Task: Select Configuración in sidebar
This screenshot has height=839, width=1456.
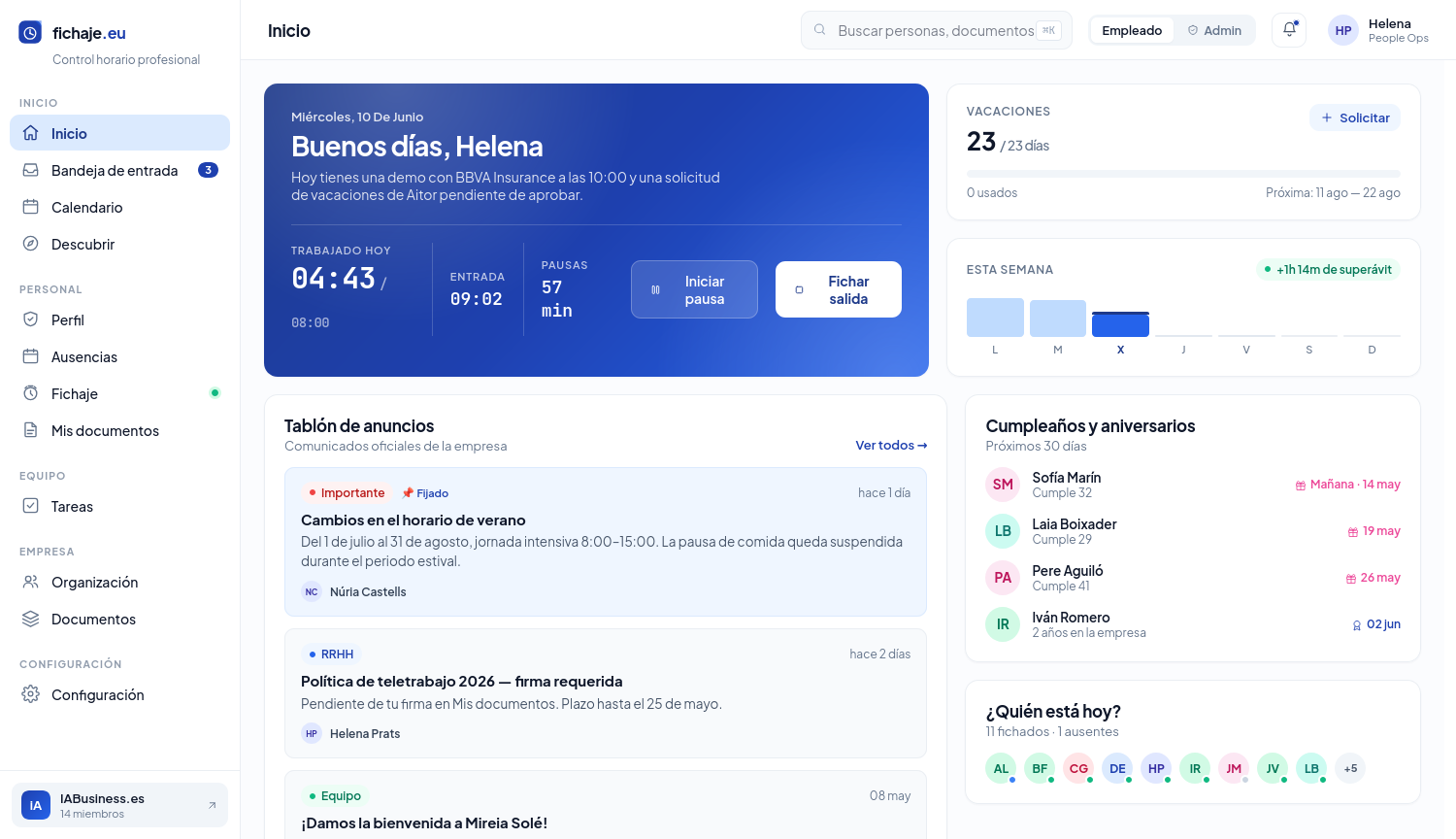Action: [x=119, y=694]
